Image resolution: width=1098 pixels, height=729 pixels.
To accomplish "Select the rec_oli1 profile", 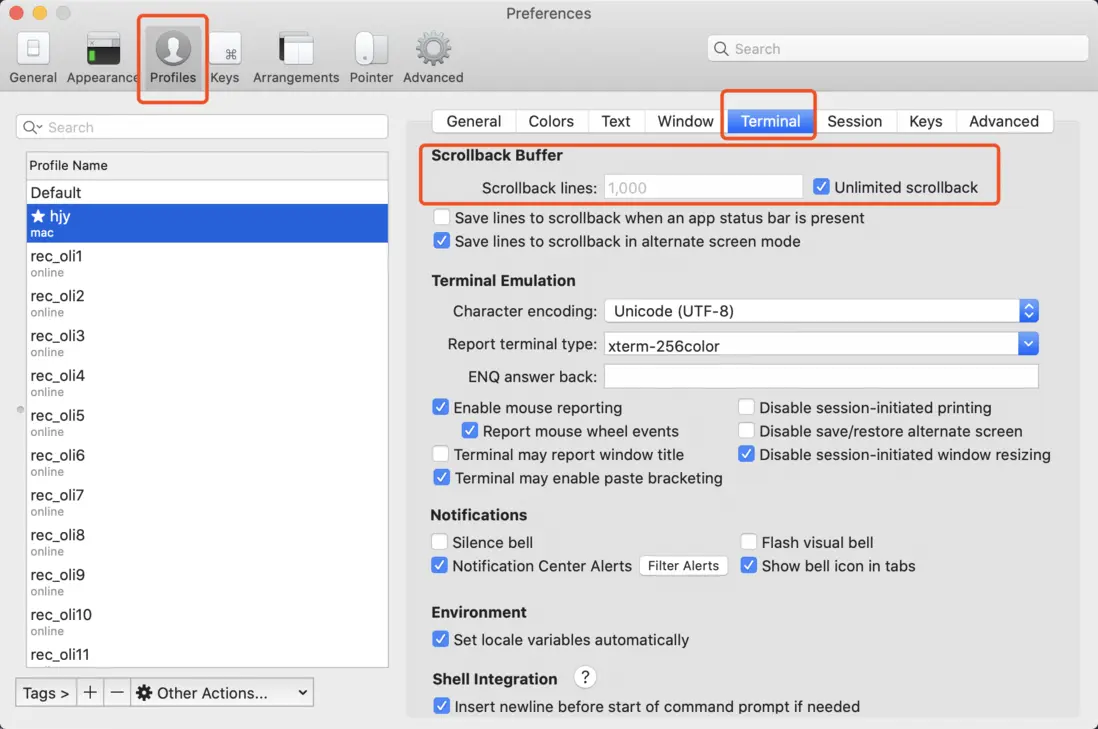I will [x=207, y=263].
